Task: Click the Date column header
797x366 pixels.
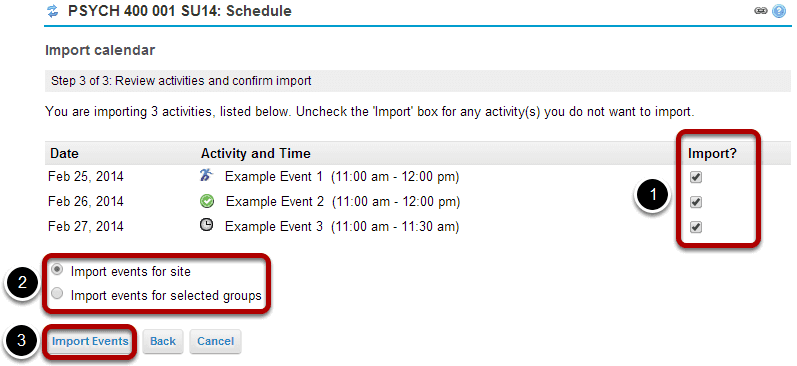Action: 65,154
